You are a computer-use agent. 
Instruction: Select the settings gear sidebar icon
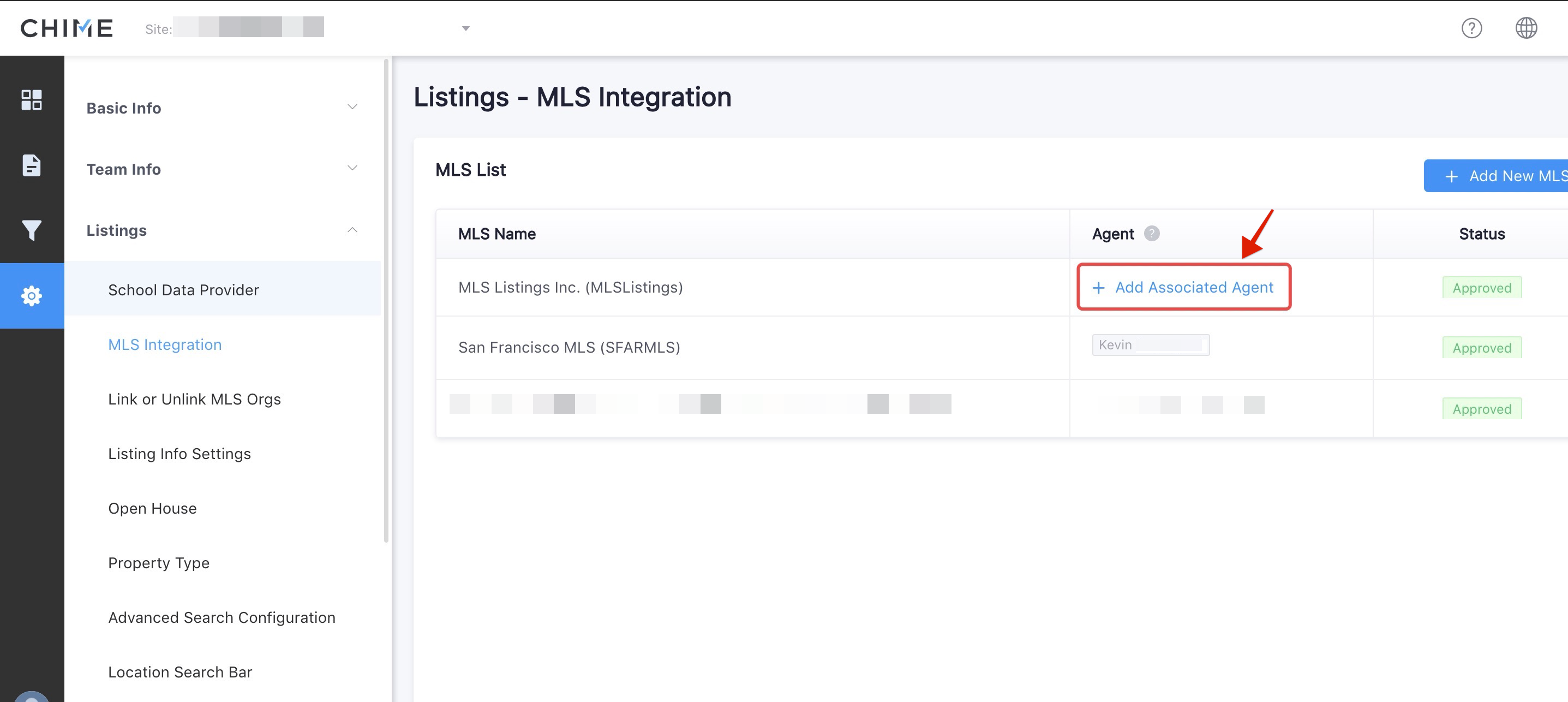point(32,296)
